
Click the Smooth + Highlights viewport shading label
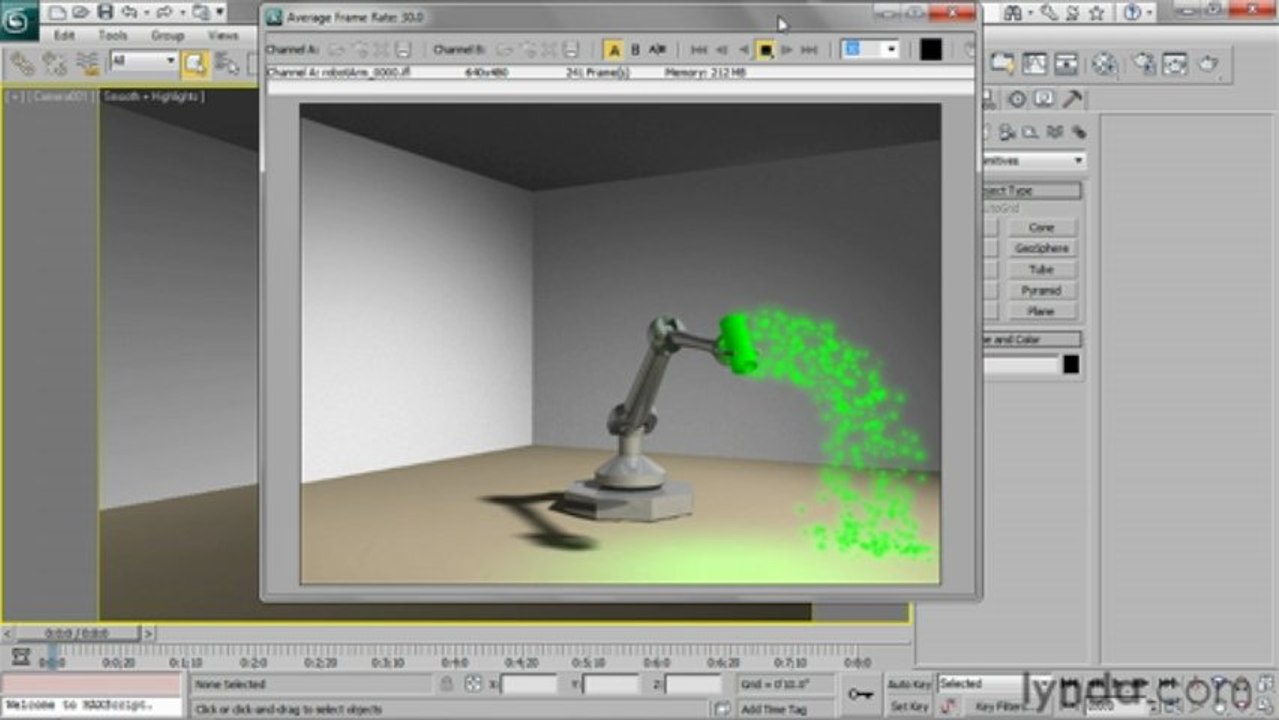pos(153,96)
